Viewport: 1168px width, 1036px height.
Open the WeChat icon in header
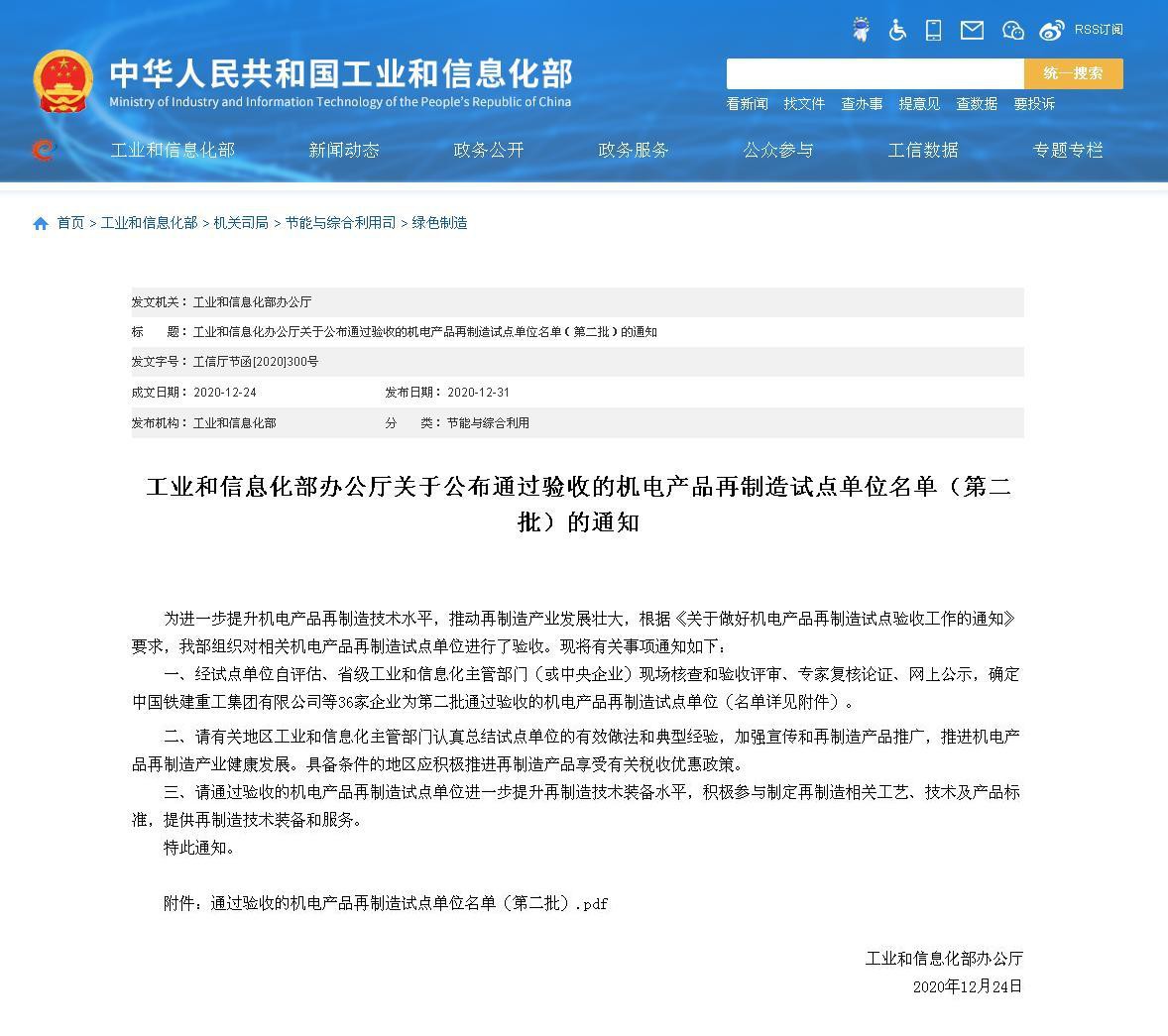1013,30
